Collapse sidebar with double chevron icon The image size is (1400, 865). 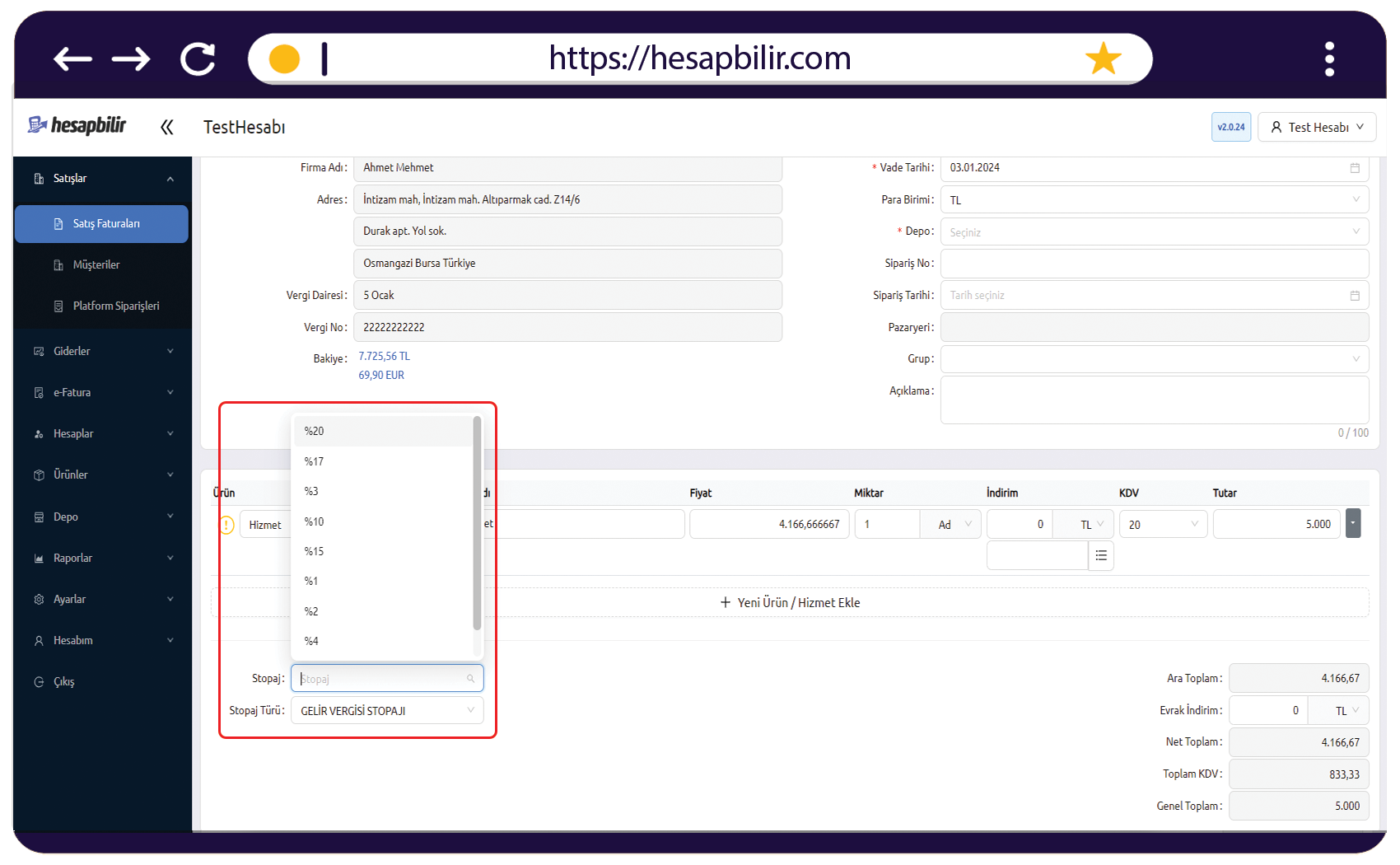pos(167,127)
